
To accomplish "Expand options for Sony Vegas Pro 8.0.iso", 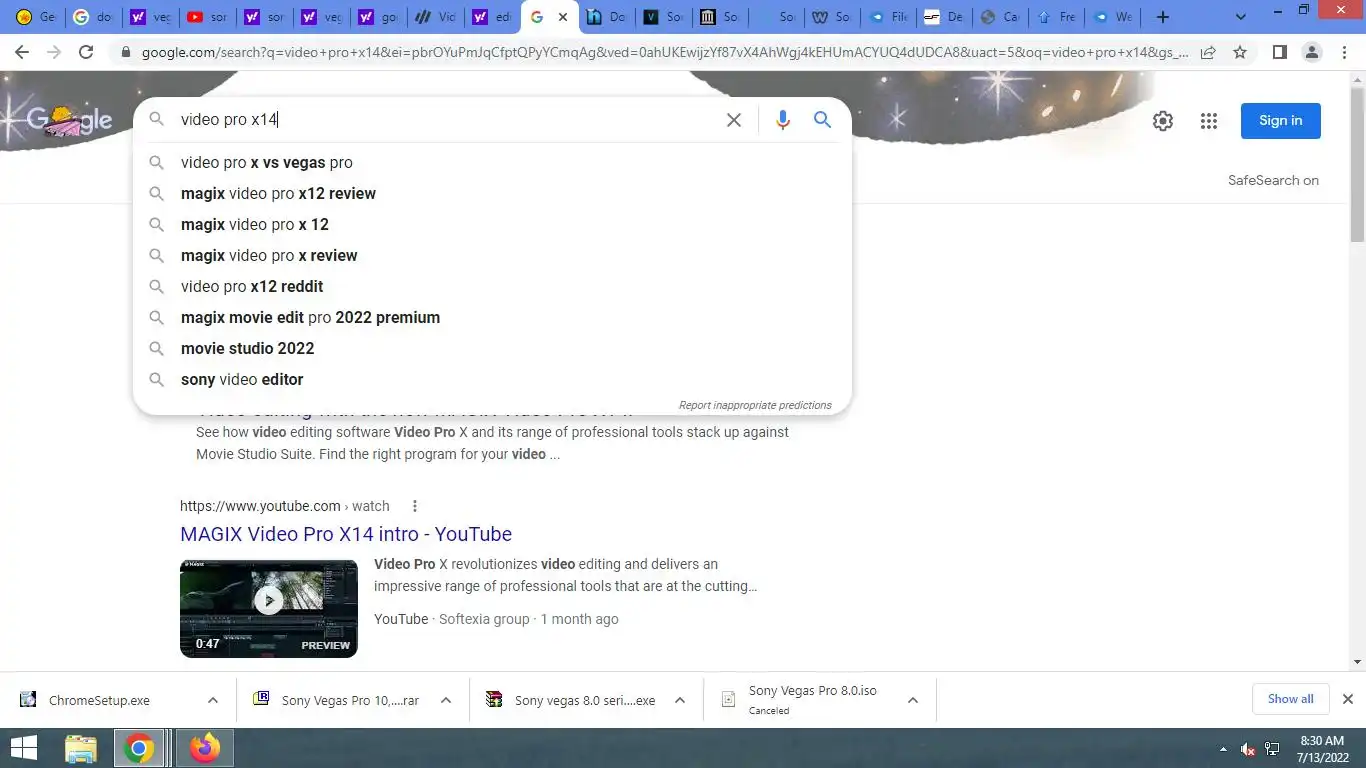I will [913, 700].
